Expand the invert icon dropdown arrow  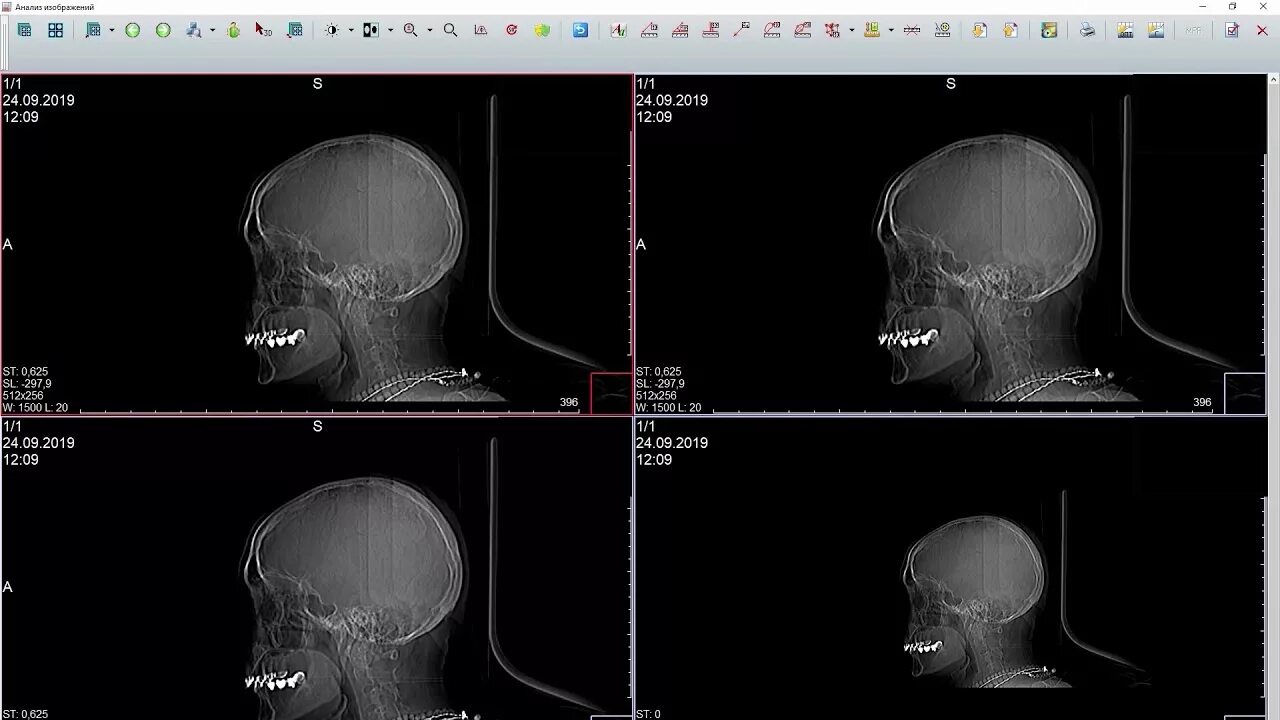click(390, 30)
